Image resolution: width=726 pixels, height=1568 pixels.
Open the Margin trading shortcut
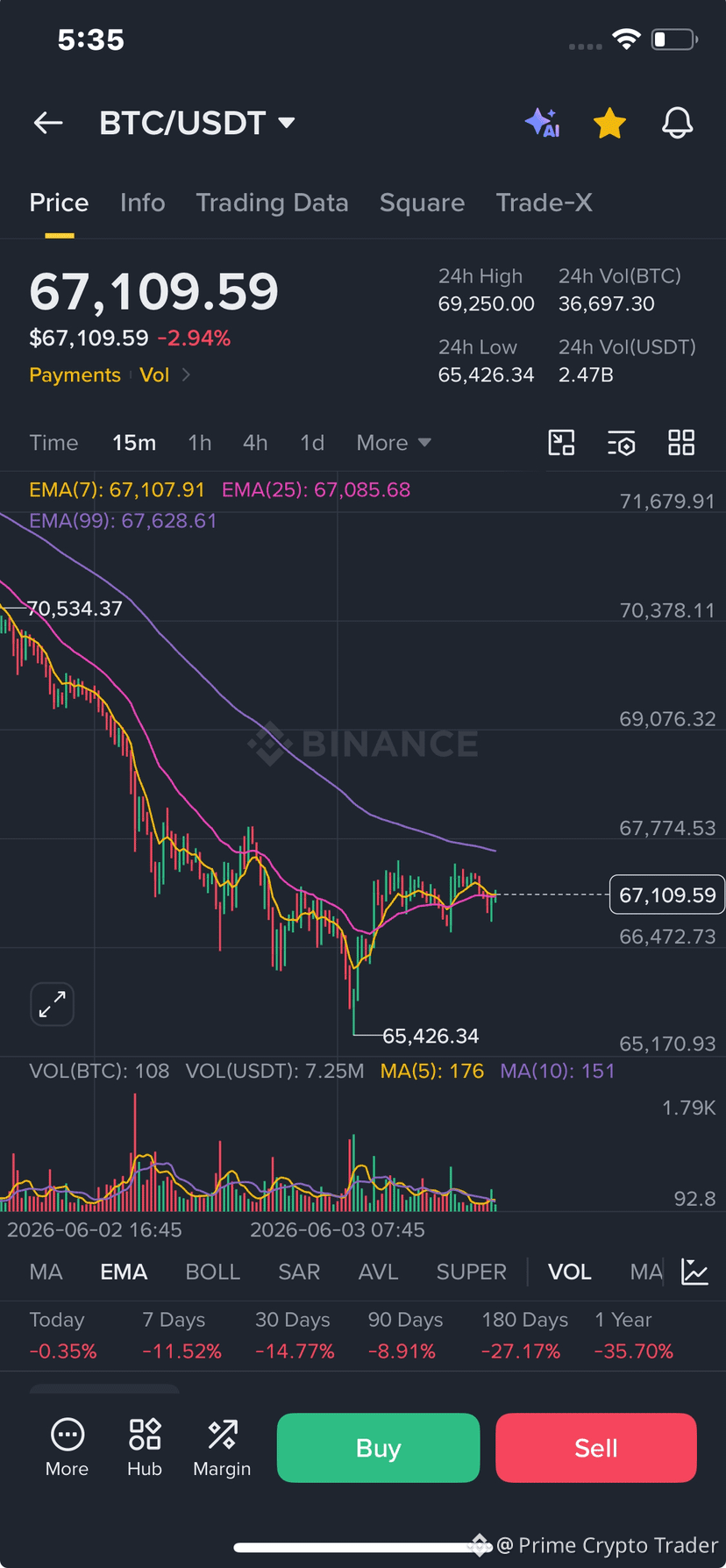click(222, 1448)
